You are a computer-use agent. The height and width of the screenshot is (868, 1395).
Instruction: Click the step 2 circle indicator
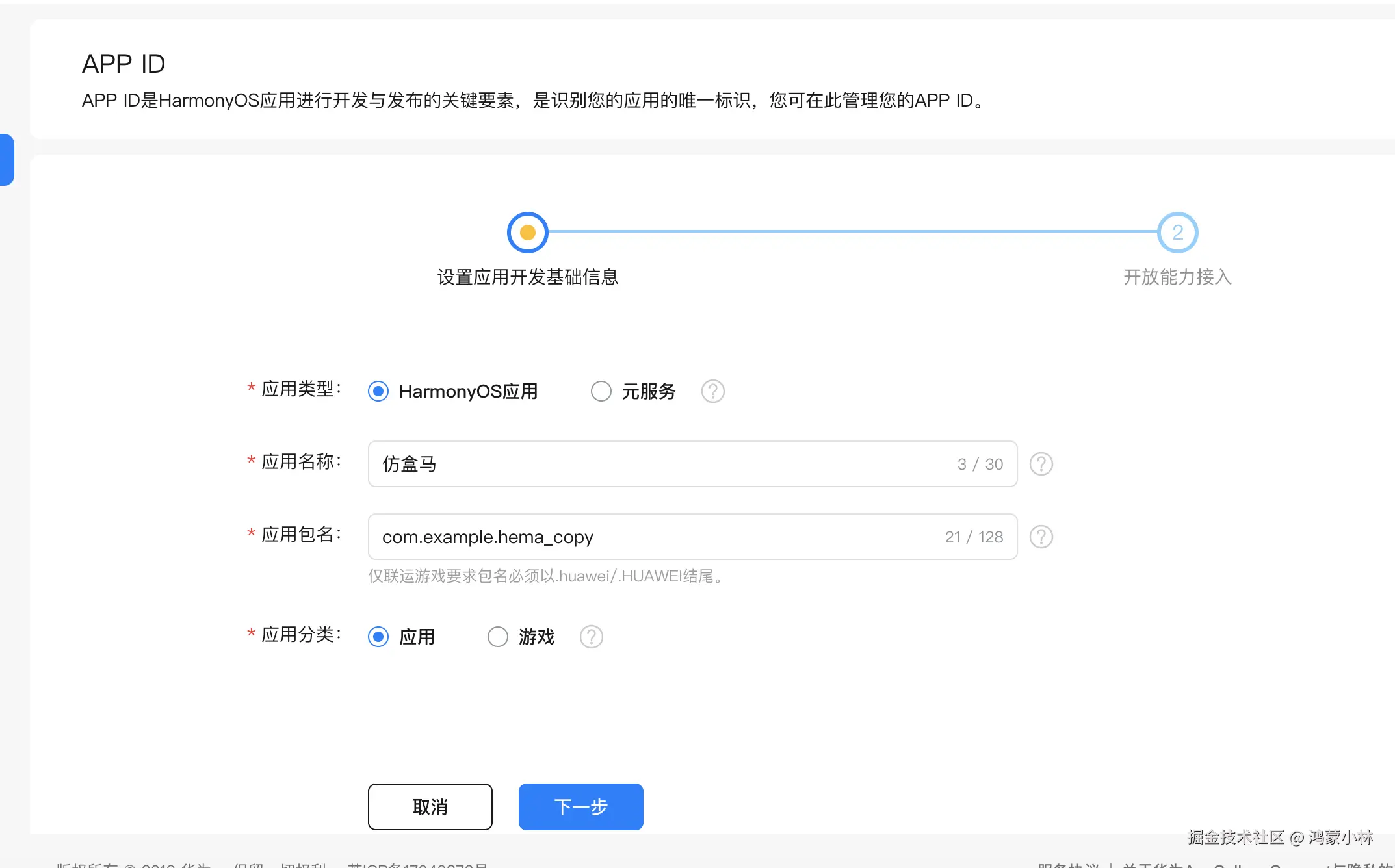click(1177, 233)
